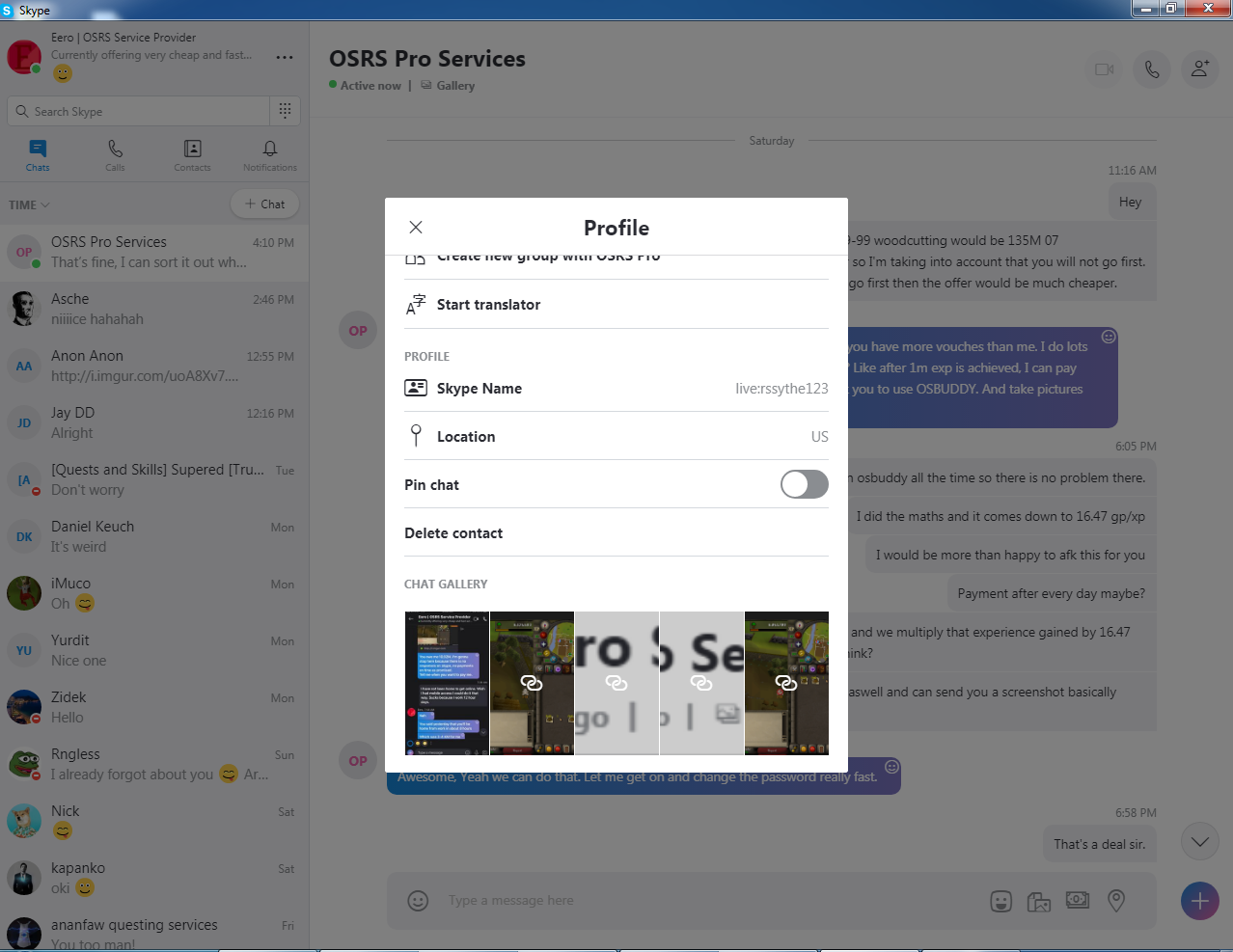Image resolution: width=1233 pixels, height=952 pixels.
Task: Open the dial pad icon beside the search box
Action: pos(285,110)
